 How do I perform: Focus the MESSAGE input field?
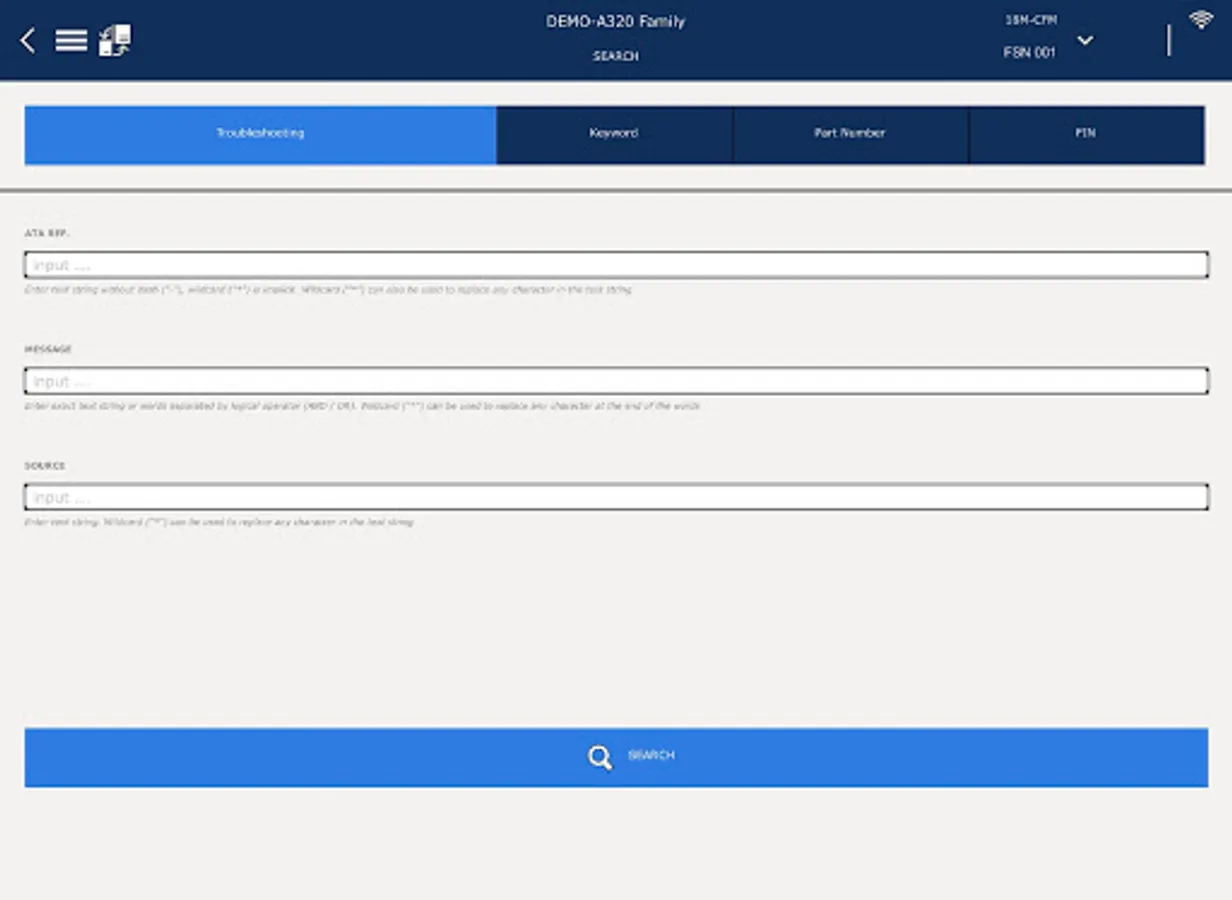(616, 381)
